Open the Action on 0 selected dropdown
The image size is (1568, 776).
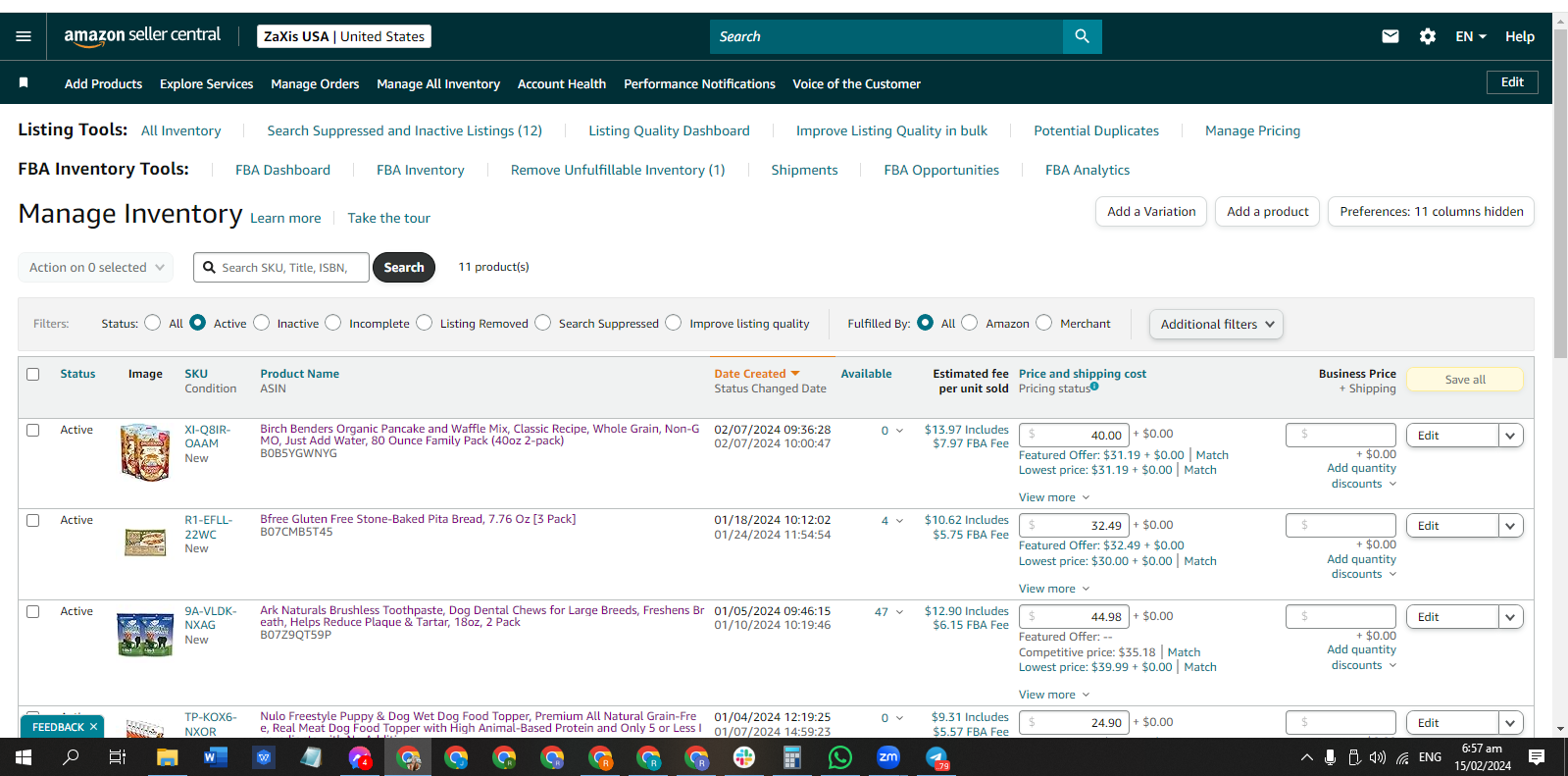click(x=96, y=267)
